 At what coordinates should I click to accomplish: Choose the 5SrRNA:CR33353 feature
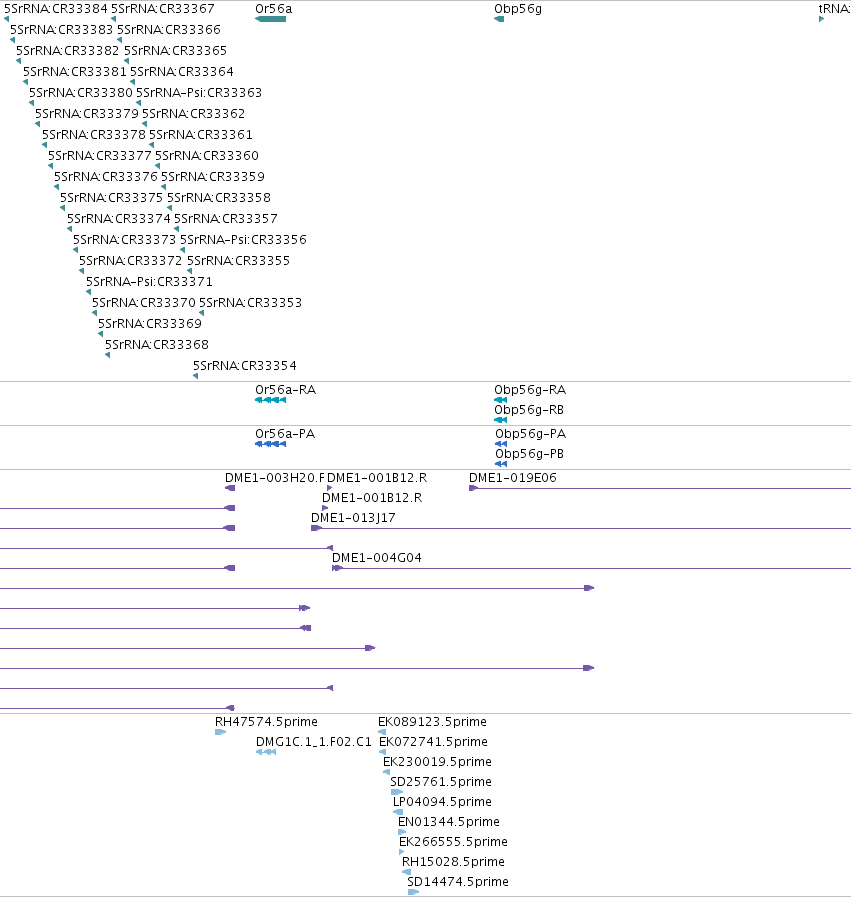click(250, 303)
